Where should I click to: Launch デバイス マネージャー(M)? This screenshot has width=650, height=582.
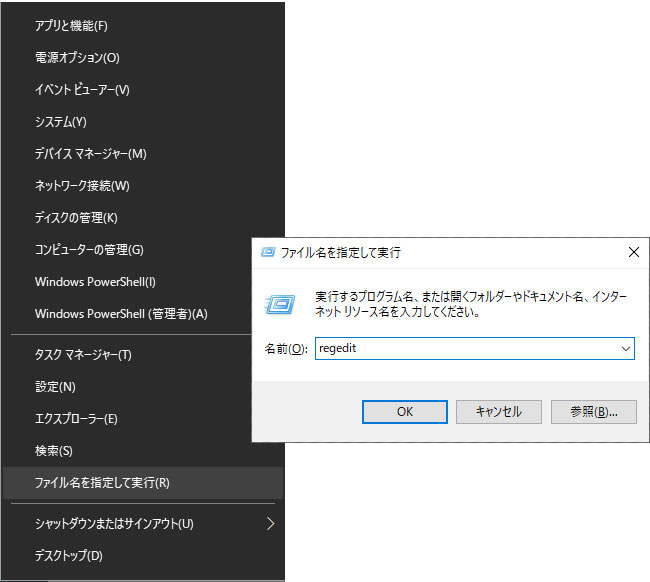tap(143, 154)
